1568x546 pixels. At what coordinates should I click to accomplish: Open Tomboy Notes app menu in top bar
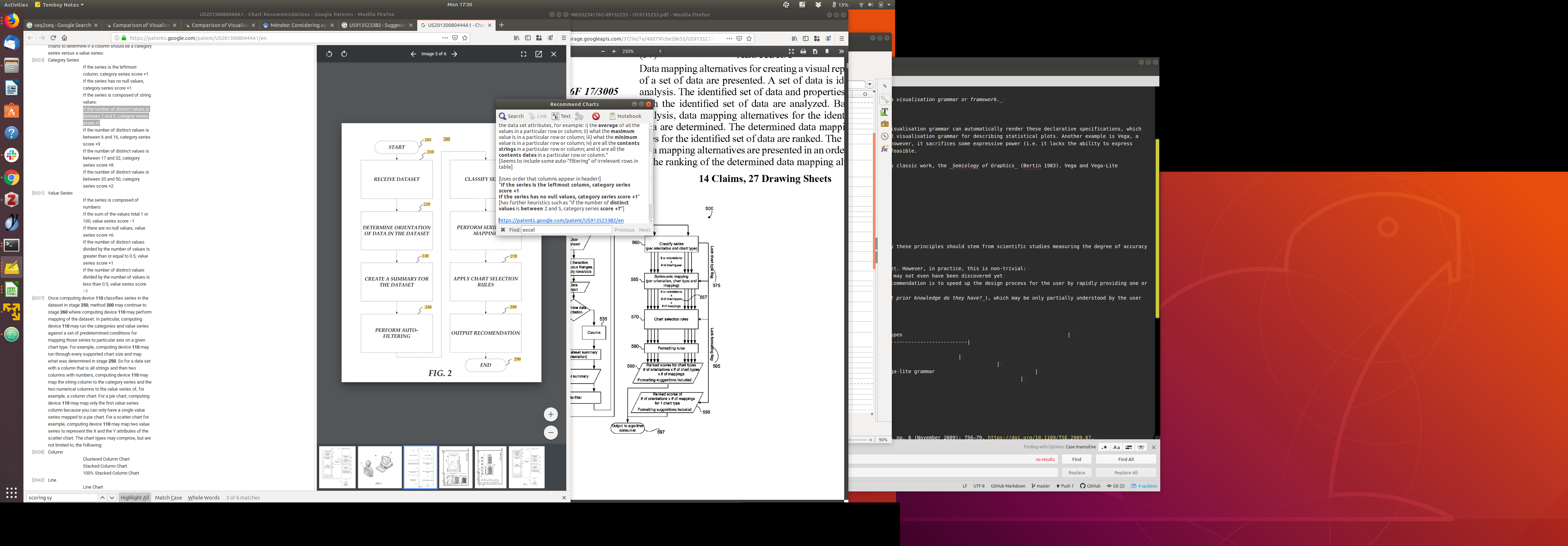point(59,4)
